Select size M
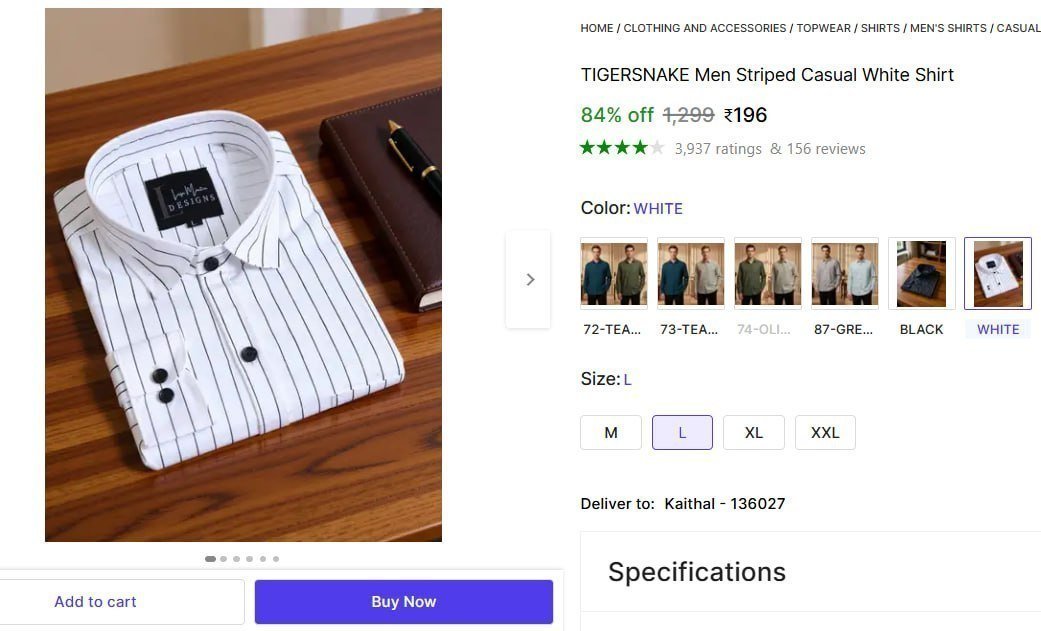The image size is (1041, 631). [x=610, y=432]
